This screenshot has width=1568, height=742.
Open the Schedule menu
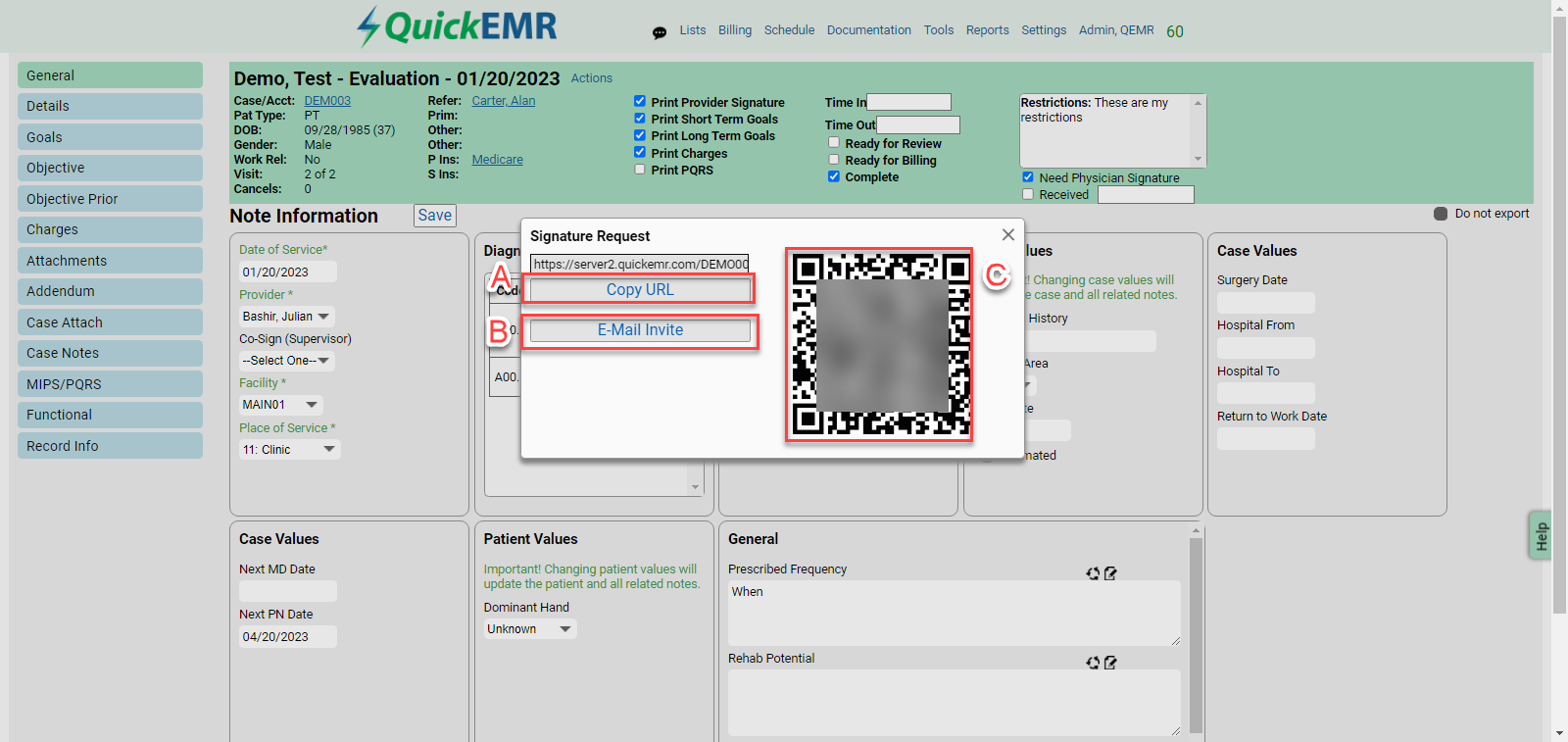(x=790, y=30)
